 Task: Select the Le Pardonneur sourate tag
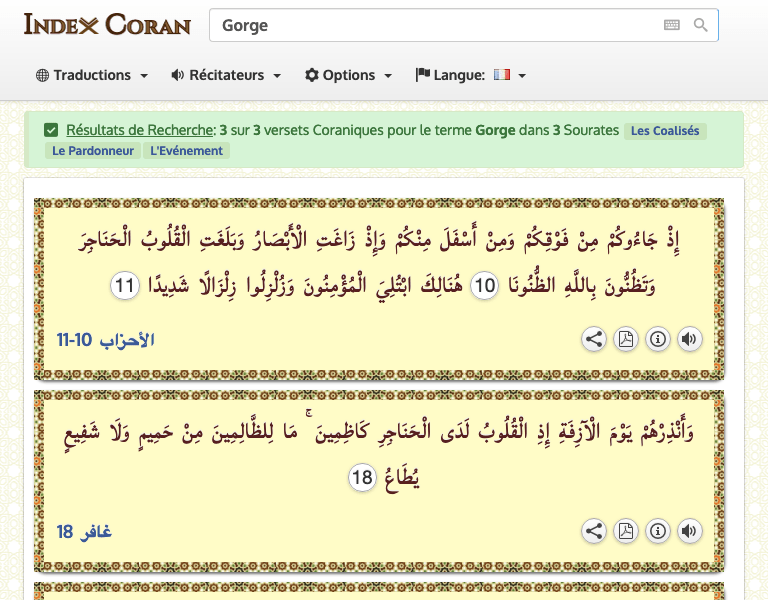[x=92, y=151]
